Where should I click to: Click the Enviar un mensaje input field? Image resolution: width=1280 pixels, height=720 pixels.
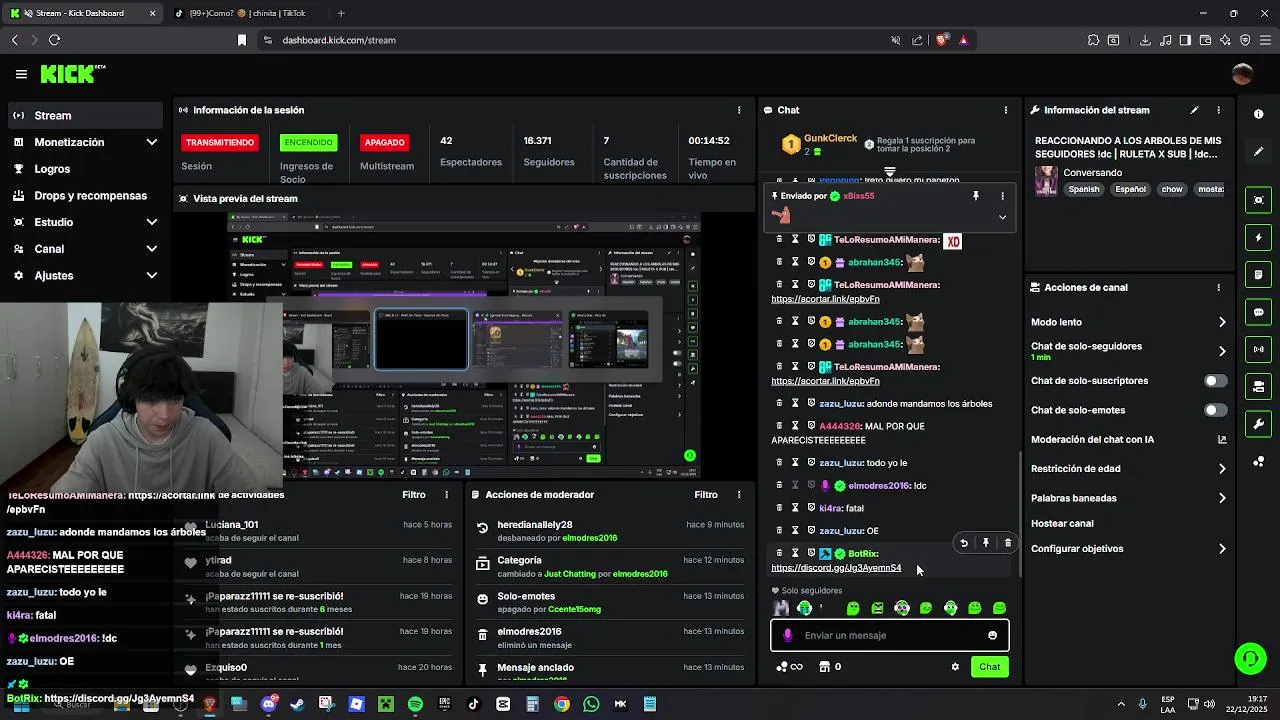(x=889, y=635)
